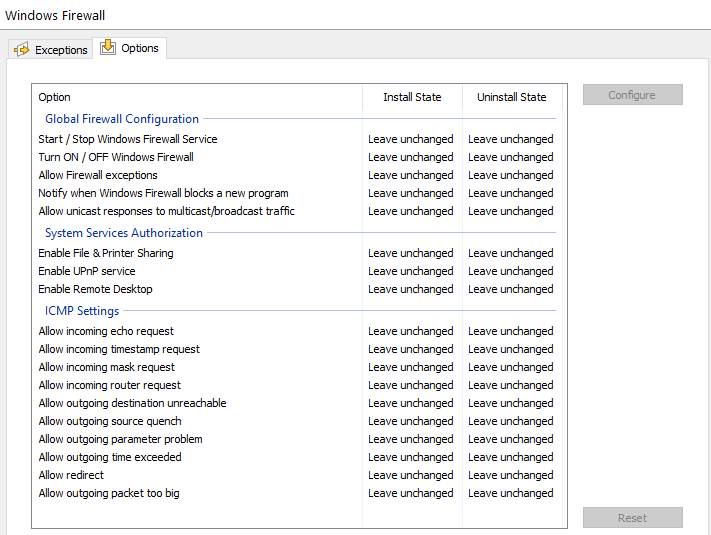Click Install State for Enable Remote Desktop
This screenshot has width=711, height=535.
coord(411,289)
